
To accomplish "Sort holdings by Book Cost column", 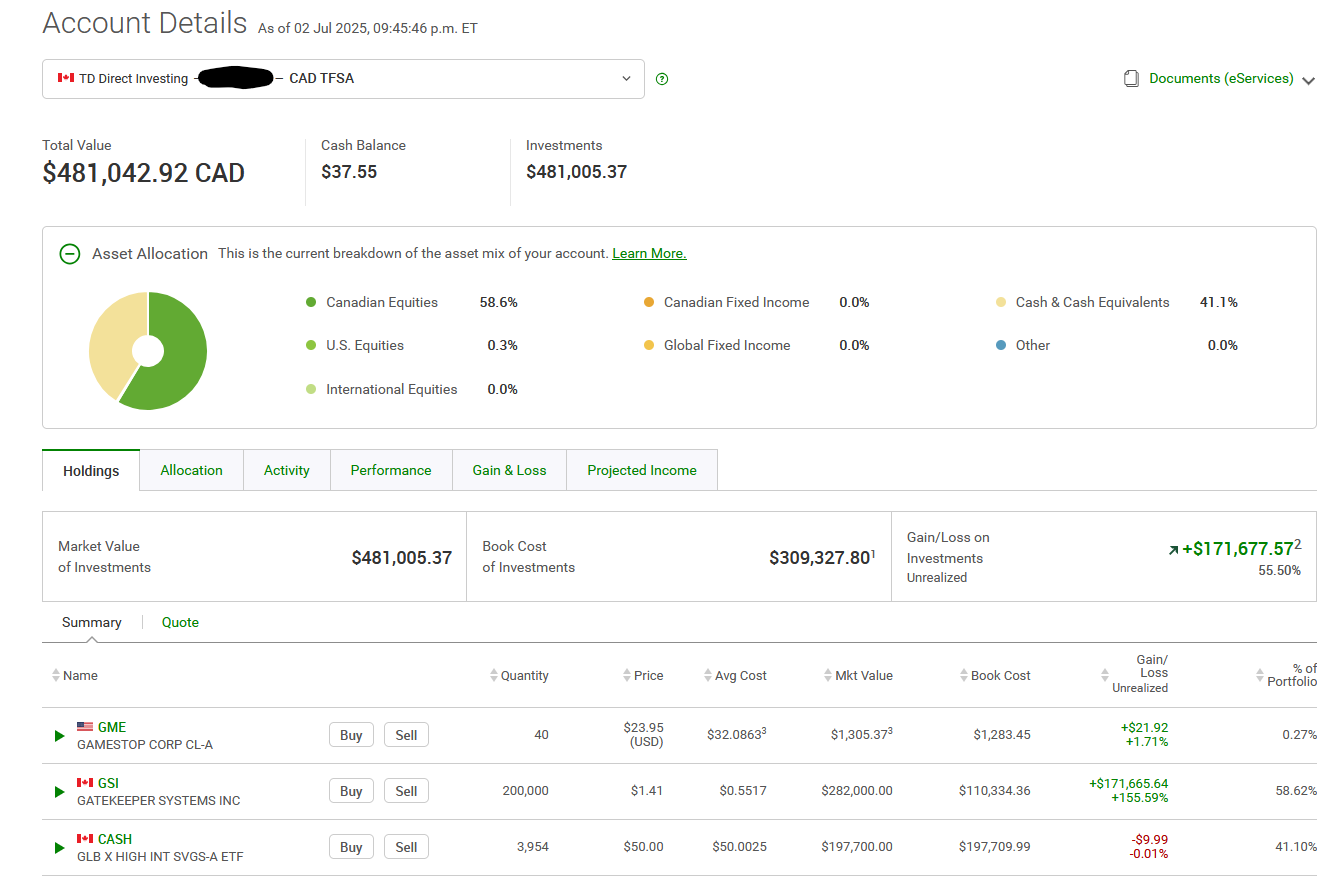I will coord(995,676).
